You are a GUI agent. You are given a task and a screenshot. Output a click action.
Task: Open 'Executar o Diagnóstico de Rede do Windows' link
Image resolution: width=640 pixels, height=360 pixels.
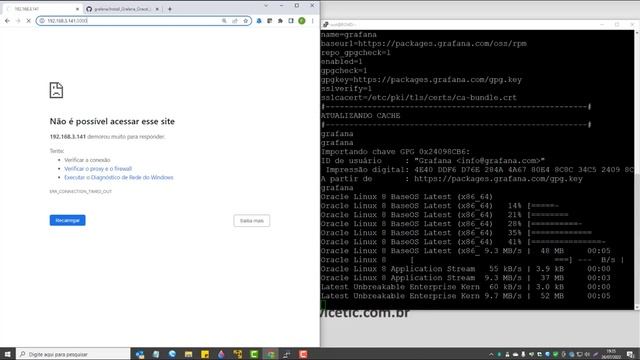119,178
